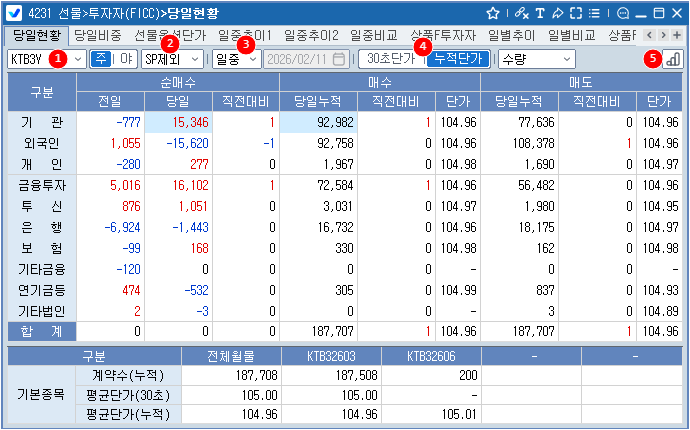690x430 pixels.
Task: Add this screen to favorites with star icon
Action: pyautogui.click(x=492, y=13)
